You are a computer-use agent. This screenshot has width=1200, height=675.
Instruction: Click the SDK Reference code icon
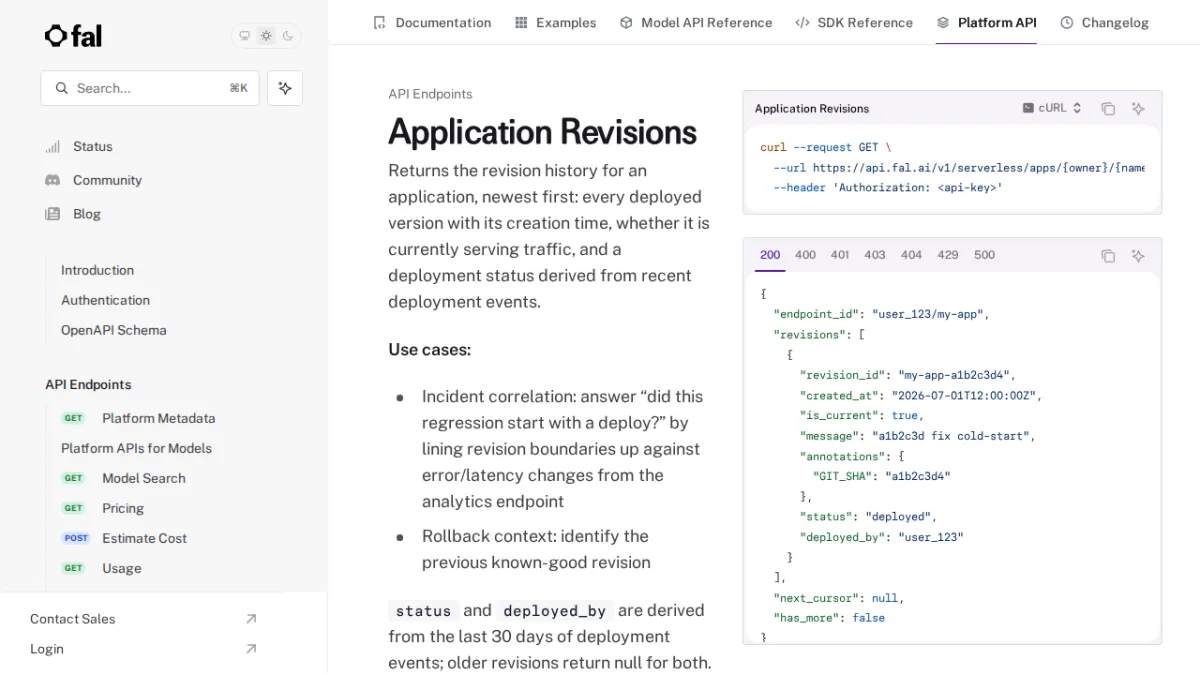(x=802, y=22)
